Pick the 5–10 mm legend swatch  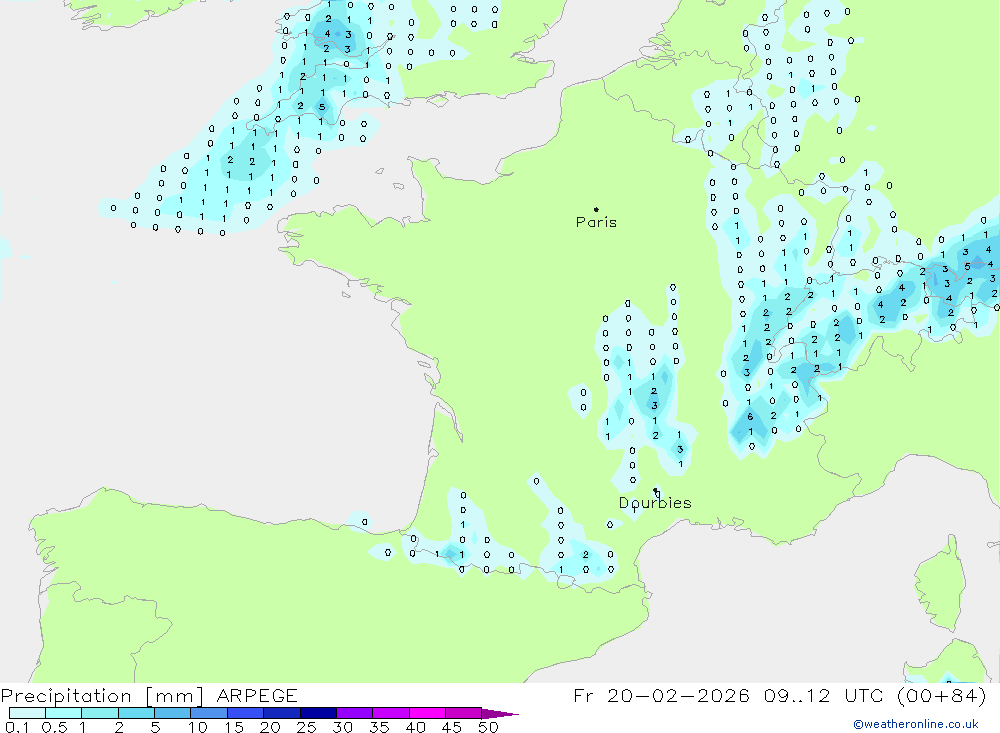(x=172, y=713)
